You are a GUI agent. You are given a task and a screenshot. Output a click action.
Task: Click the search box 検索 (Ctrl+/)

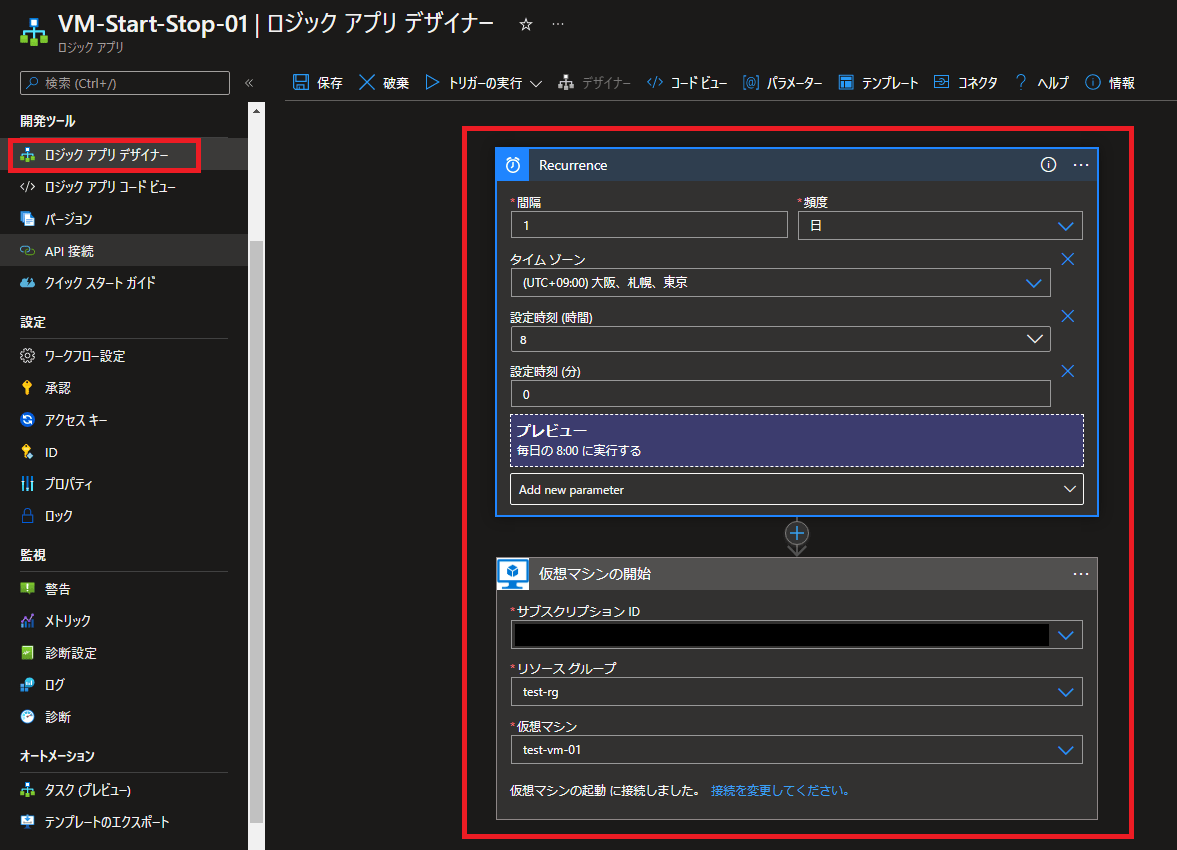125,83
